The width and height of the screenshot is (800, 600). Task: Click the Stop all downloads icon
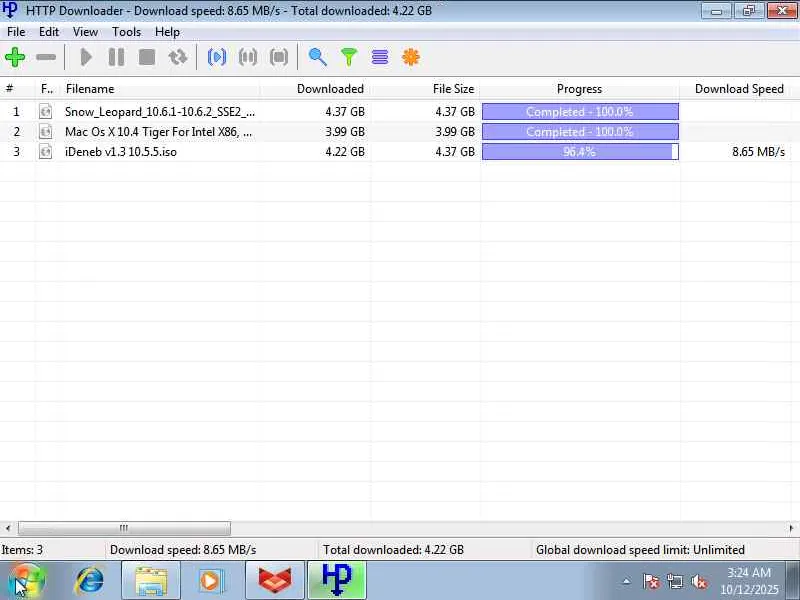pos(279,57)
